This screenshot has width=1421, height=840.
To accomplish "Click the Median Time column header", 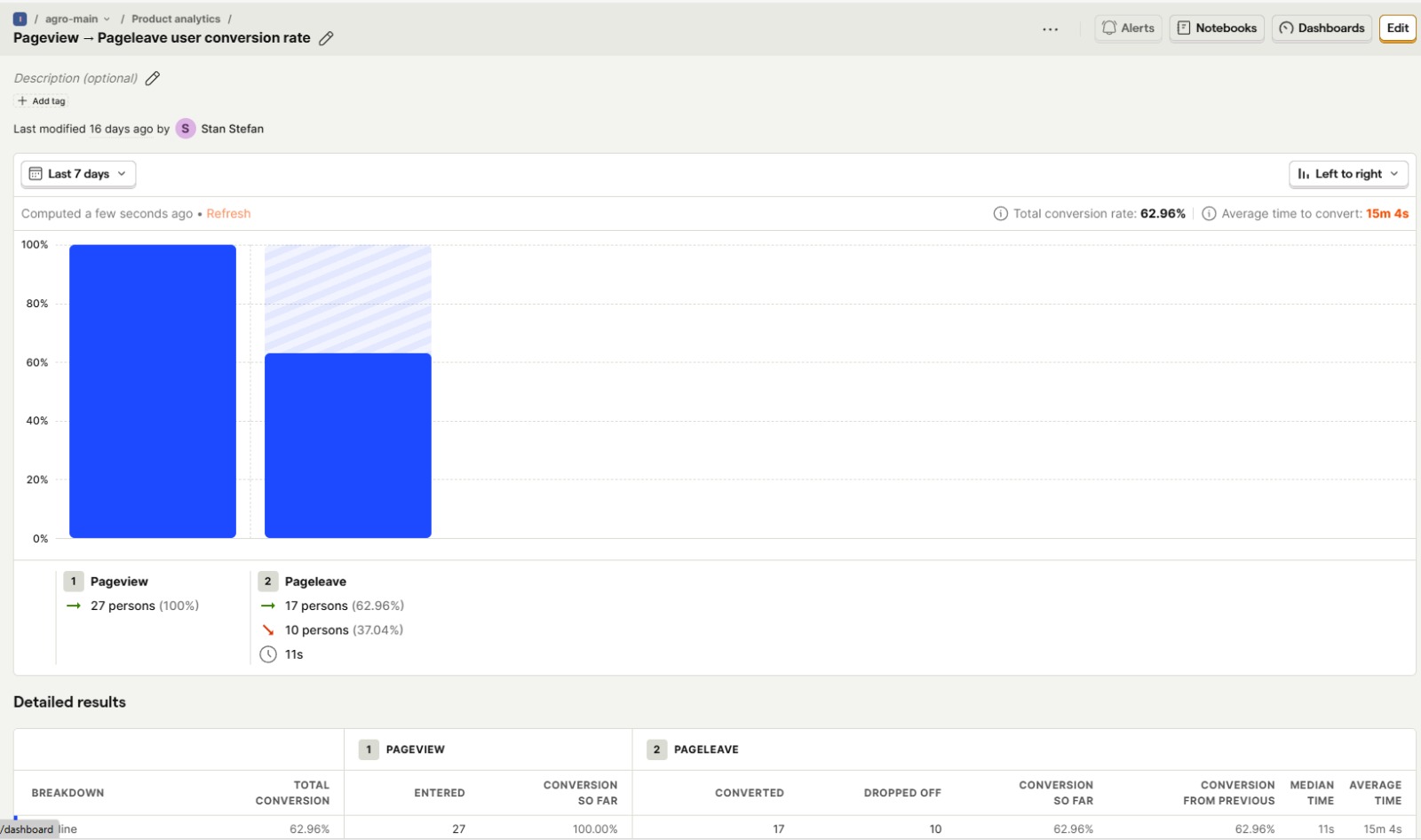I will point(1312,793).
